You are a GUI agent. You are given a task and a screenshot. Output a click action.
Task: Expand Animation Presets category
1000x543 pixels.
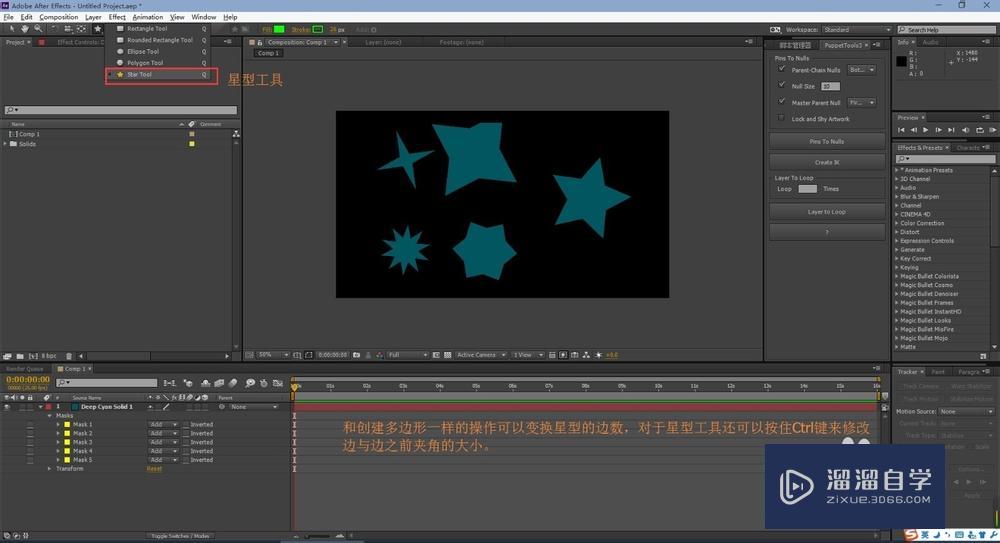(x=897, y=170)
